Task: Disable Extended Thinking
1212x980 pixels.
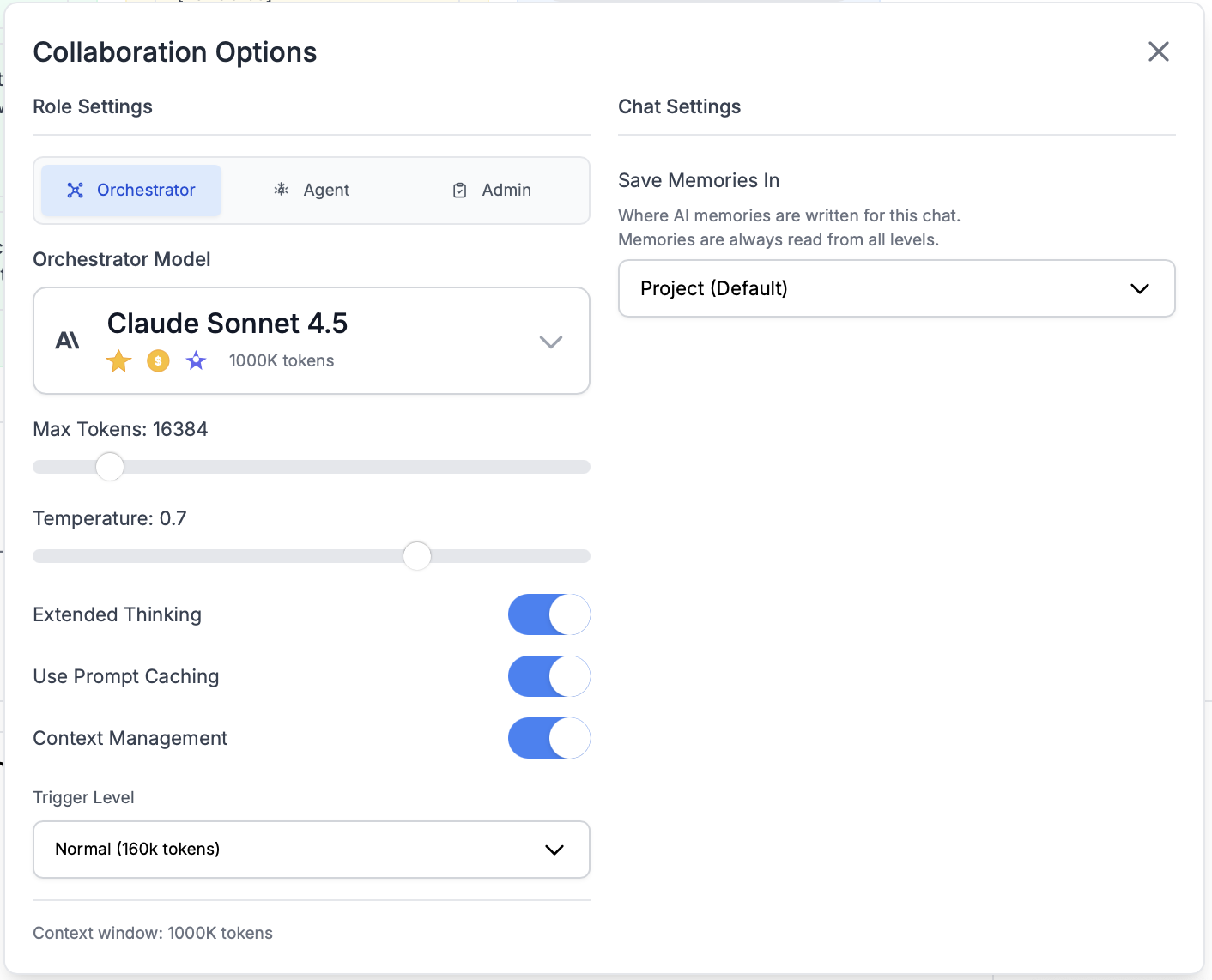Action: (x=548, y=614)
